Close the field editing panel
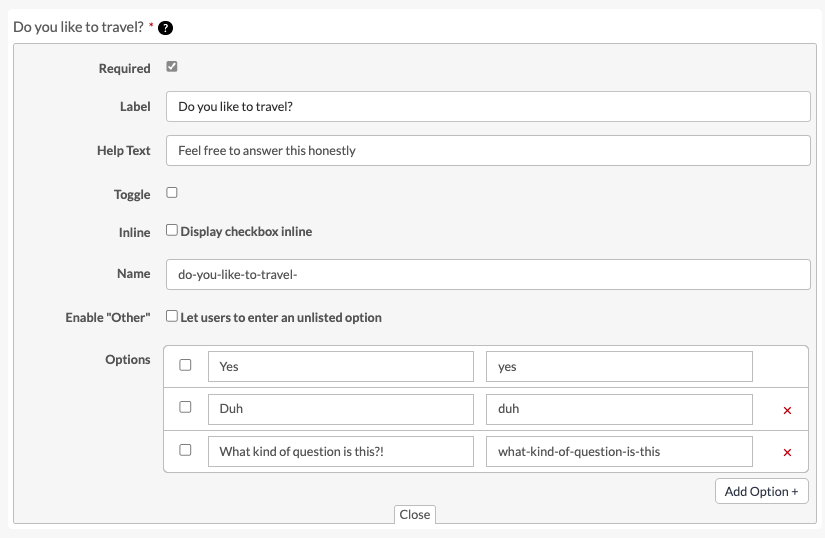The image size is (825, 538). pyautogui.click(x=414, y=514)
